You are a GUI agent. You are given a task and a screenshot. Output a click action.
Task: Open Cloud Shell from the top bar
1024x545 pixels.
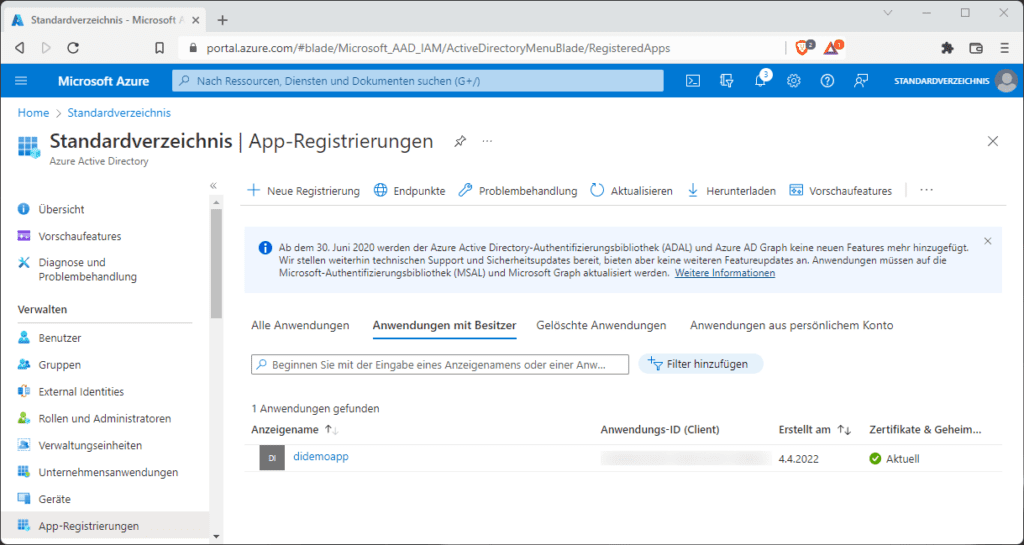pos(693,81)
